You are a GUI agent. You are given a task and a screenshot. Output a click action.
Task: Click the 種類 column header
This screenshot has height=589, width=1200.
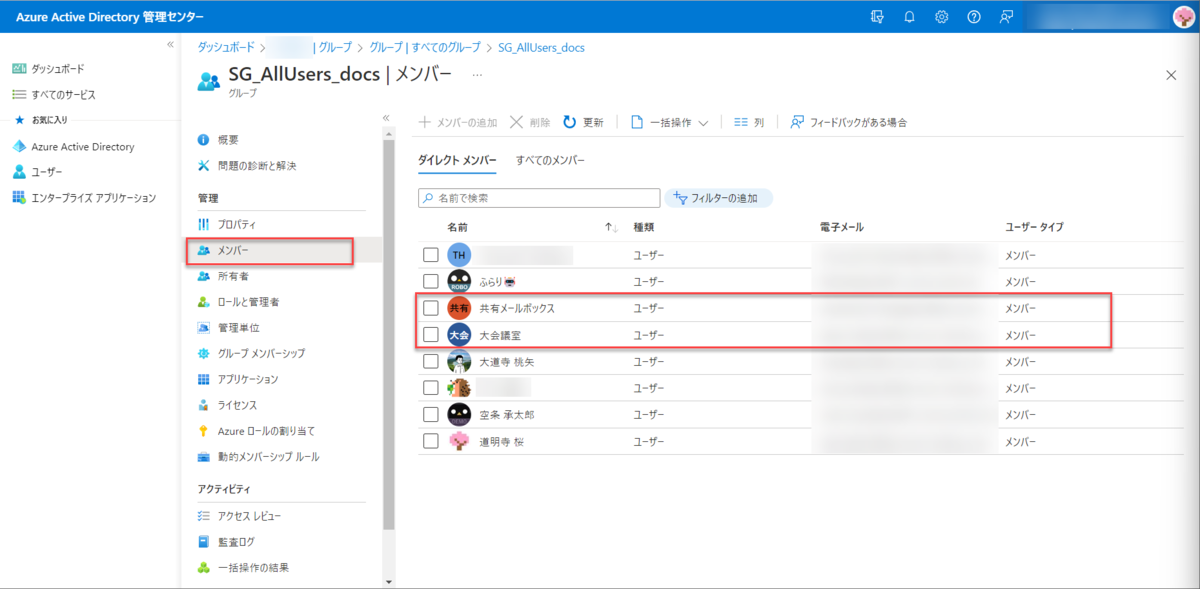[644, 228]
